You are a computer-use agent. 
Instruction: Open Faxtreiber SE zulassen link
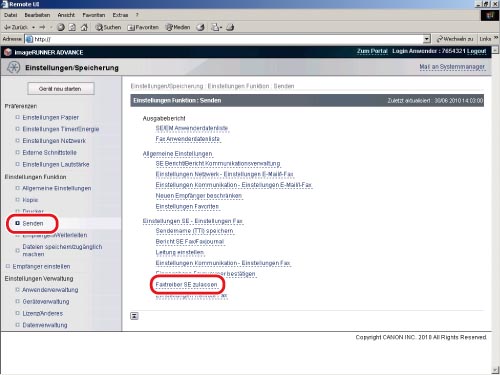point(186,285)
